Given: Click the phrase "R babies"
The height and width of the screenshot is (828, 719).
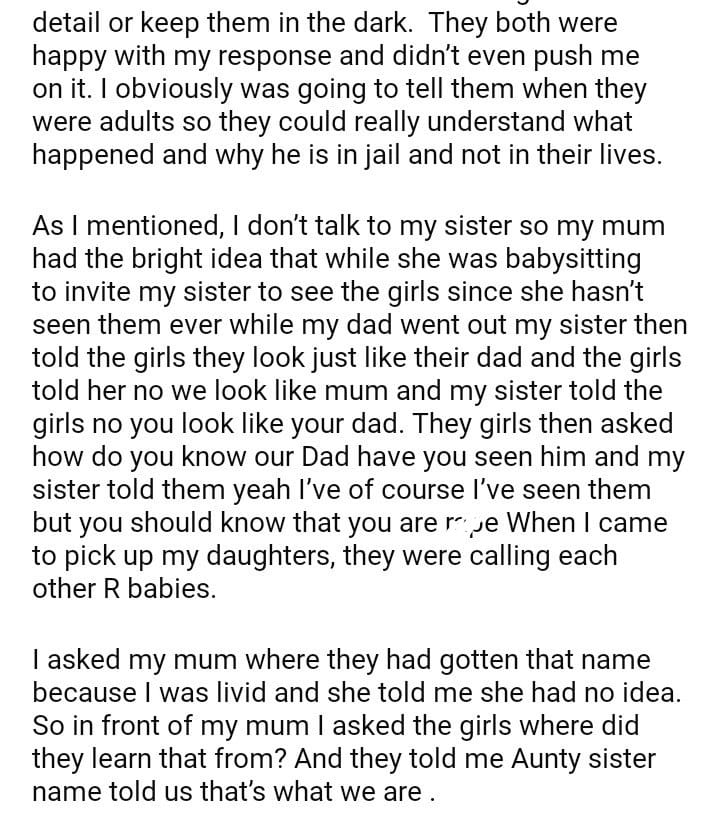Looking at the screenshot, I should (139, 589).
